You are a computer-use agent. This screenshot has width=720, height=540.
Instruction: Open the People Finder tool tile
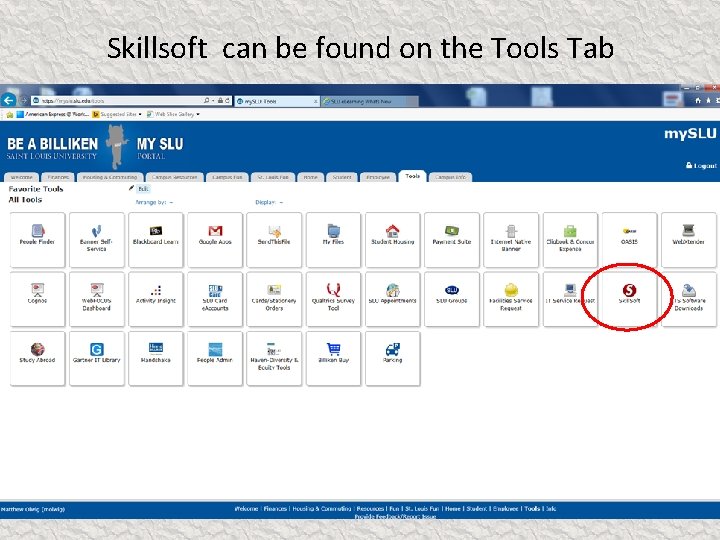(37, 240)
